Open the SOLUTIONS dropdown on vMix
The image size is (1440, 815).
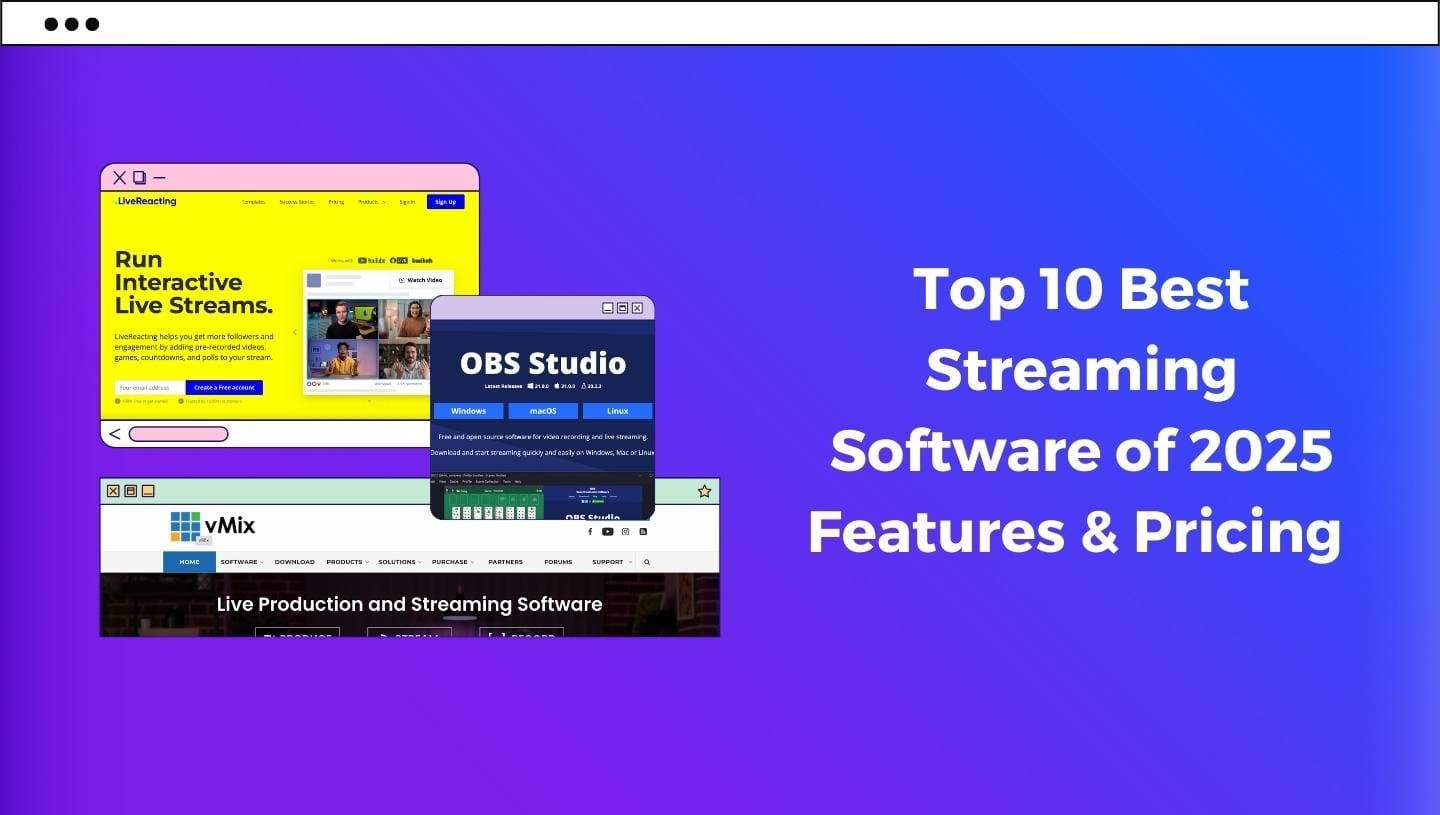pos(399,562)
